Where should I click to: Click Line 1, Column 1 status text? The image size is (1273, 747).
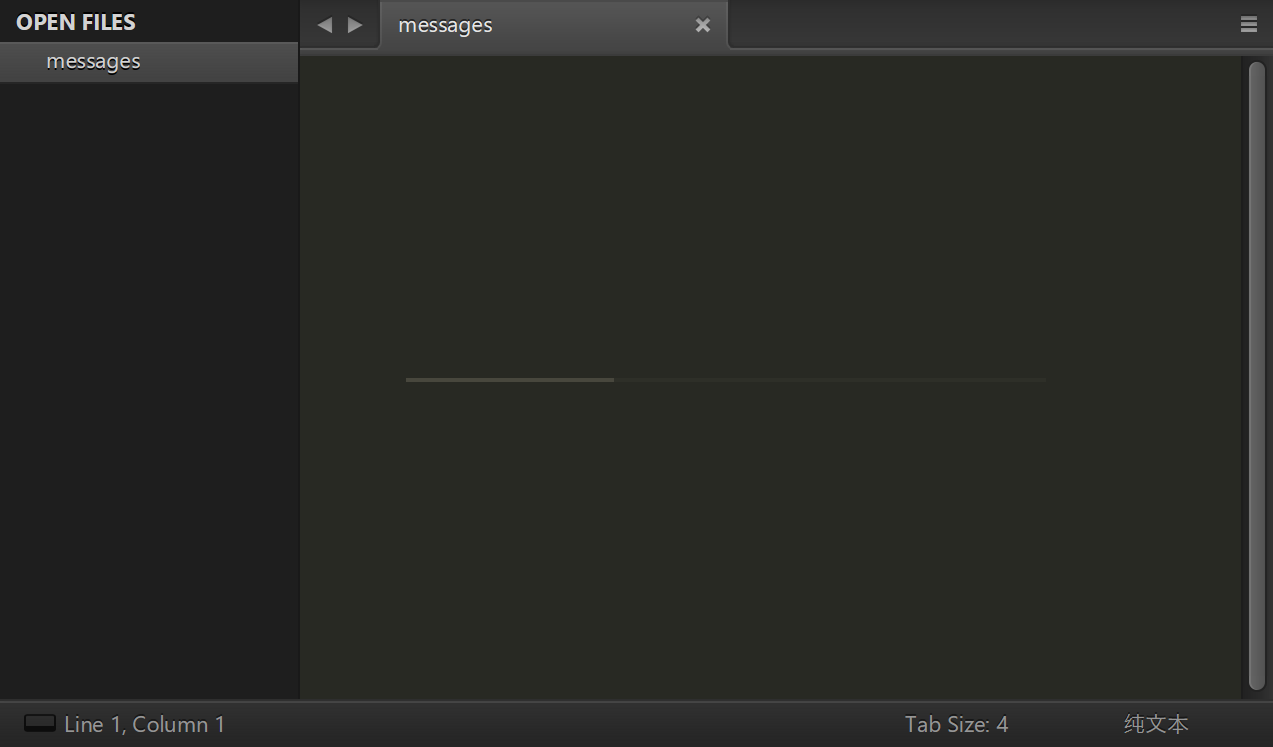pyautogui.click(x=144, y=724)
